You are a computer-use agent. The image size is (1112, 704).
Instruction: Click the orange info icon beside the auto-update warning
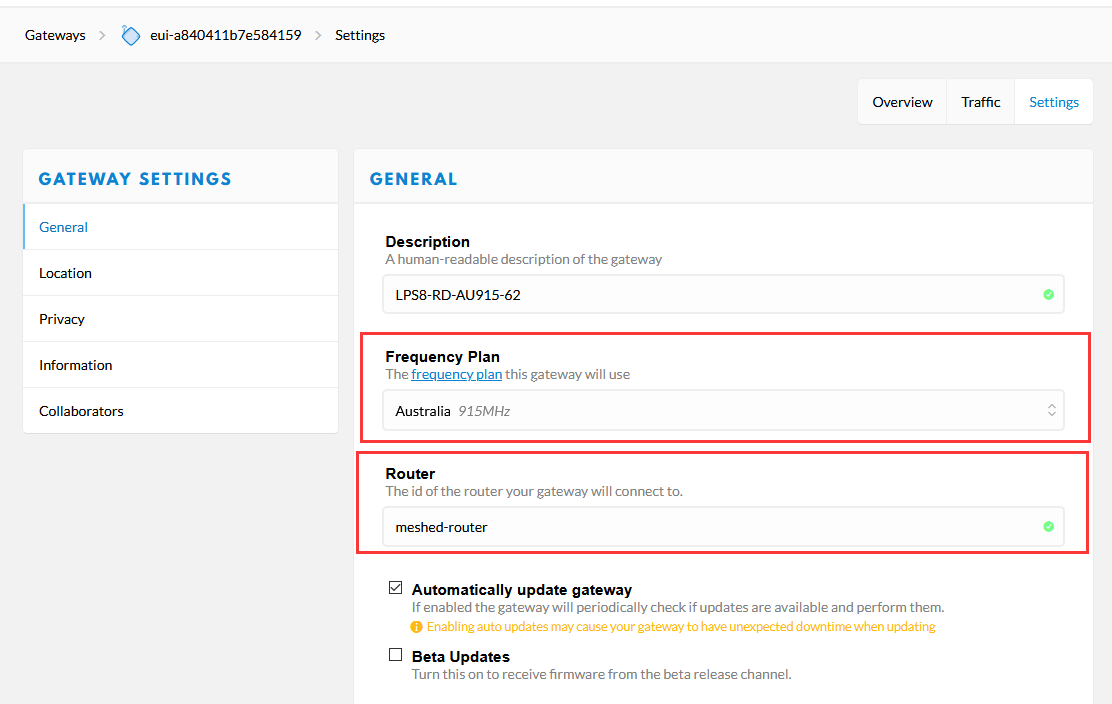416,627
